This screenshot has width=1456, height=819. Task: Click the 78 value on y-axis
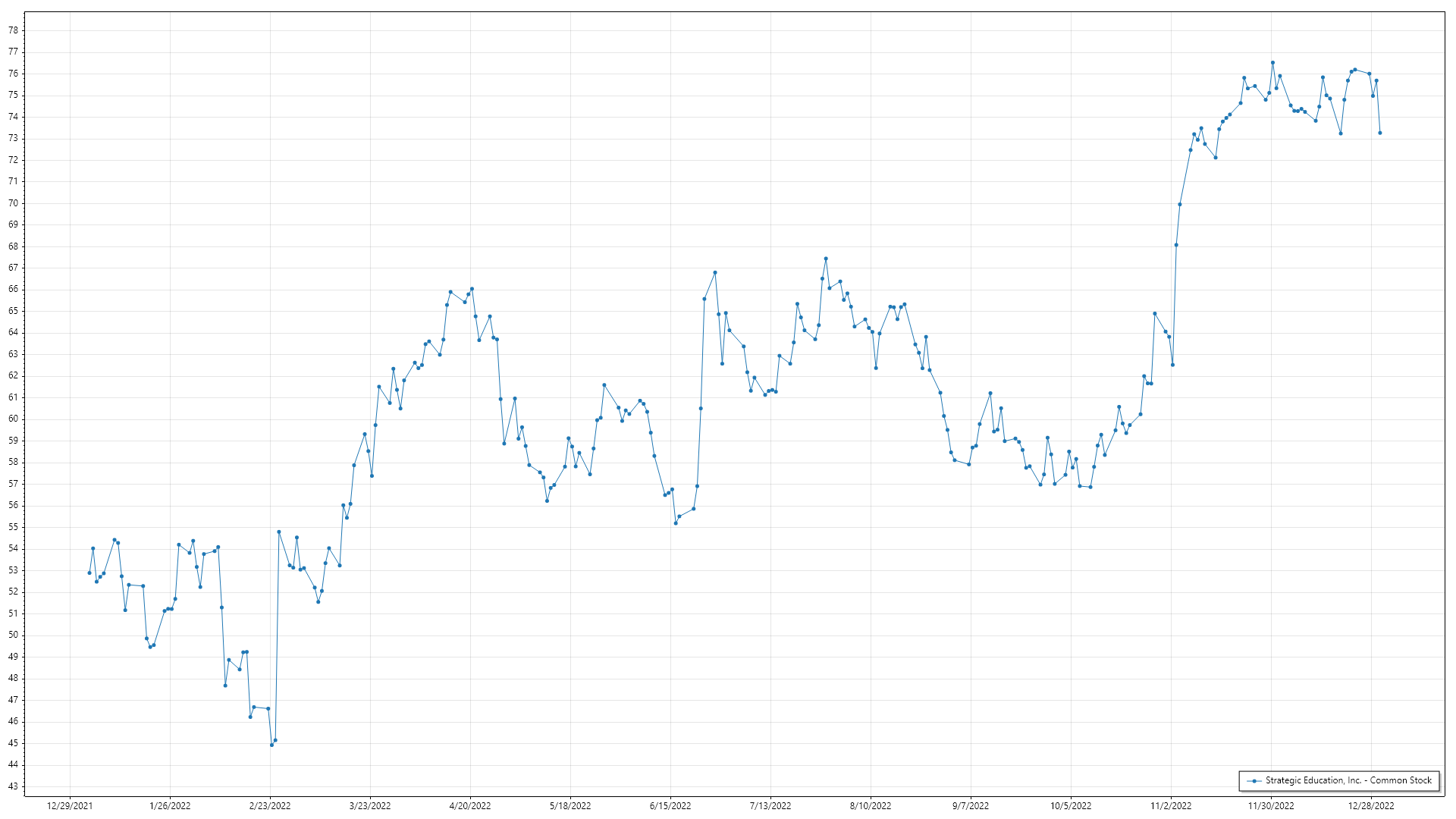13,30
